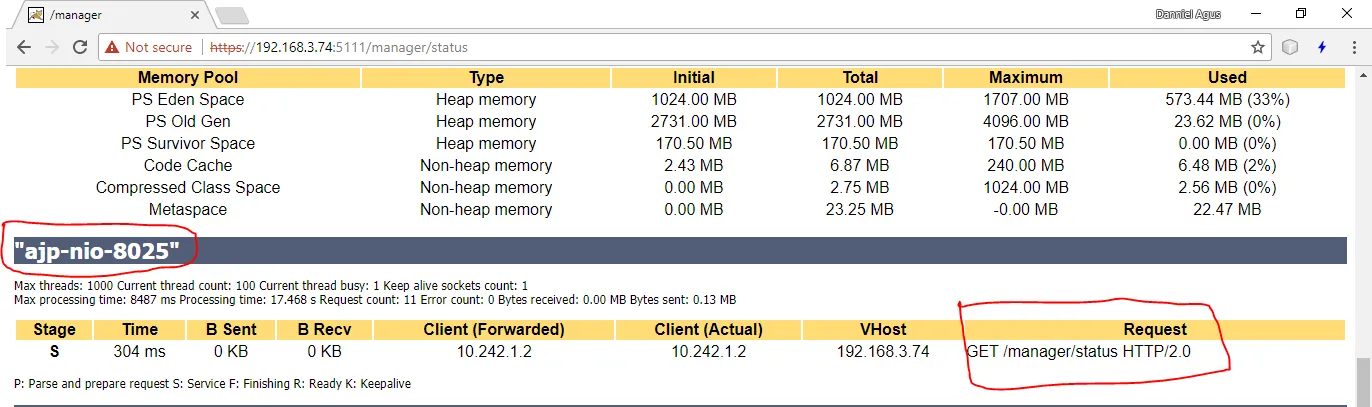Close the /manager tab
Screen dimensions: 1372x407
click(x=193, y=15)
